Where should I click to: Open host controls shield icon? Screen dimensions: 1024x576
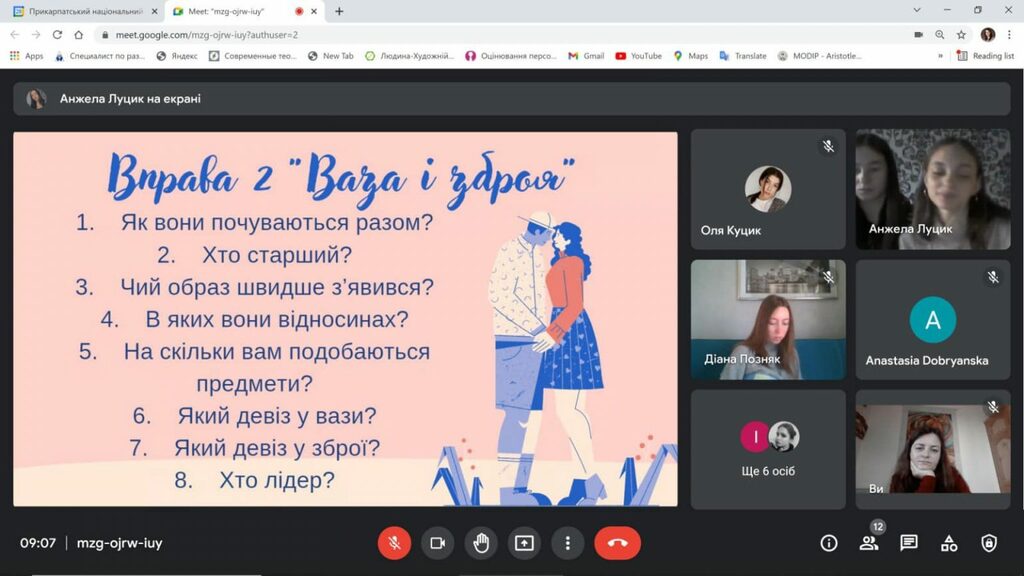989,543
